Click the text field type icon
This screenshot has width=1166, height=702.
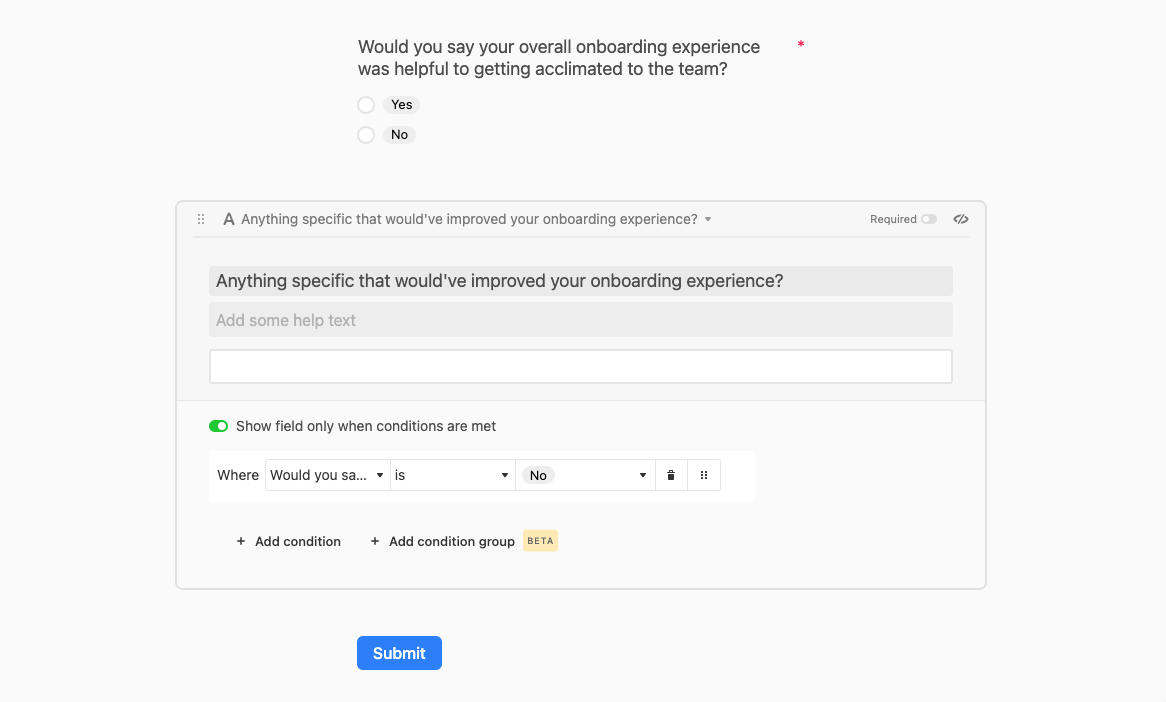point(229,219)
